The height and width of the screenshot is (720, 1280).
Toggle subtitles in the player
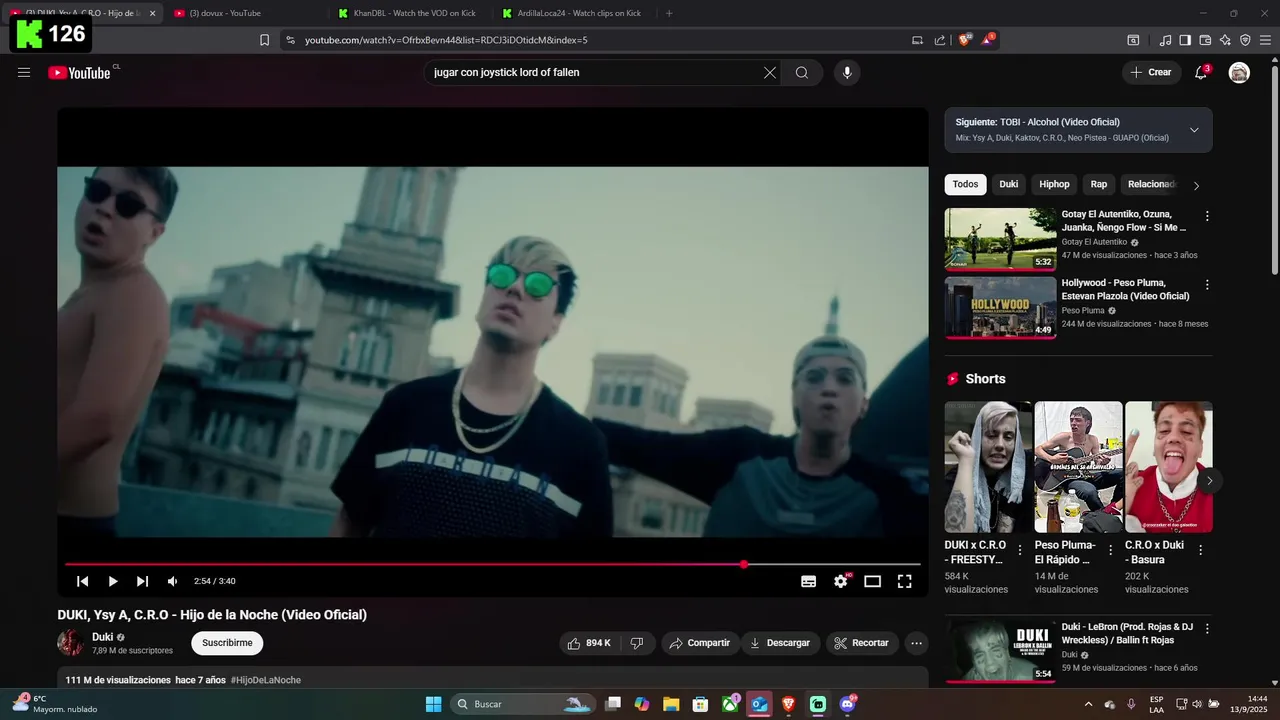point(809,581)
